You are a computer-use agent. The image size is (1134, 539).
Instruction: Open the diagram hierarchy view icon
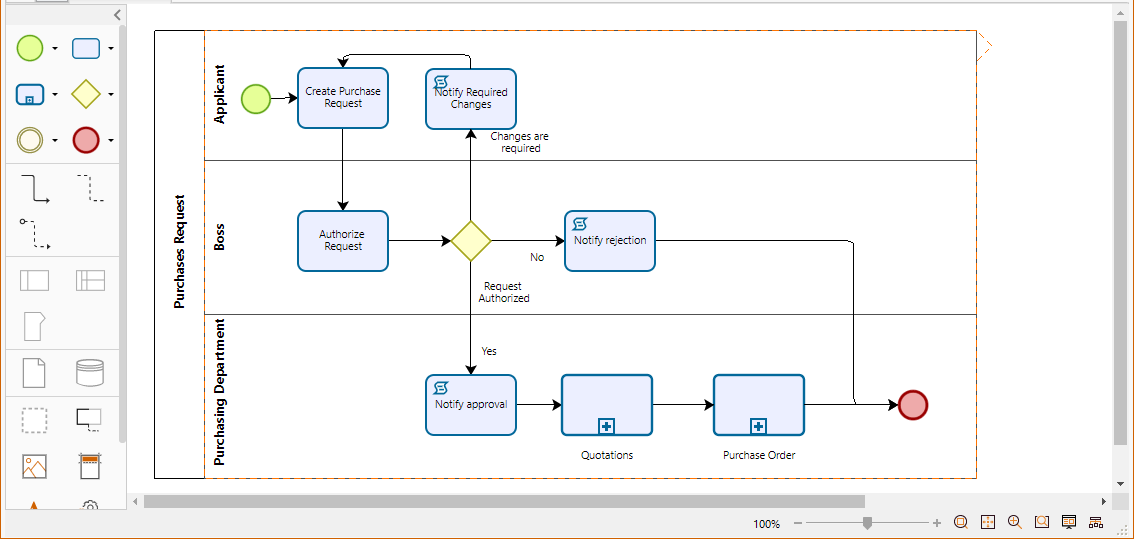(1096, 522)
